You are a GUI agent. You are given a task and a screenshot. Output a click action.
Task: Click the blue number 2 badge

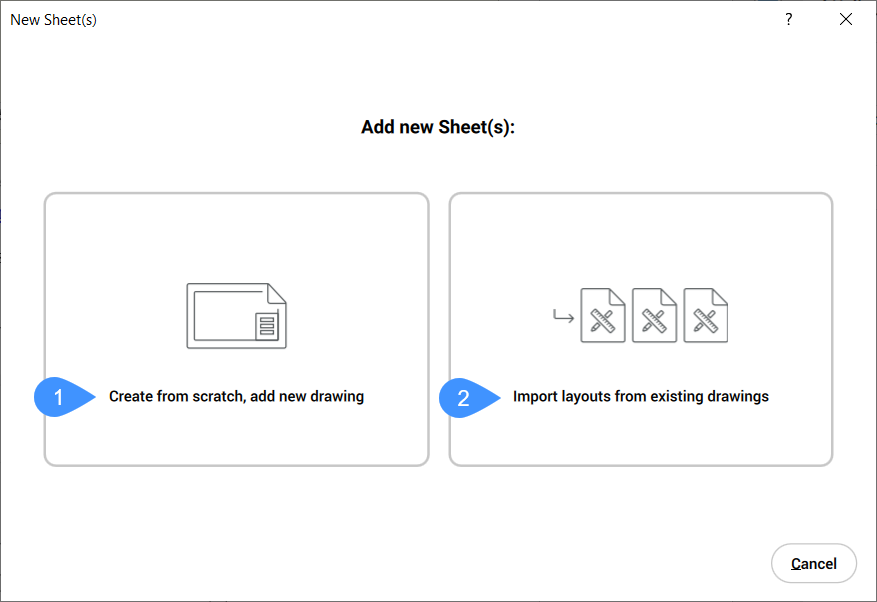point(464,397)
